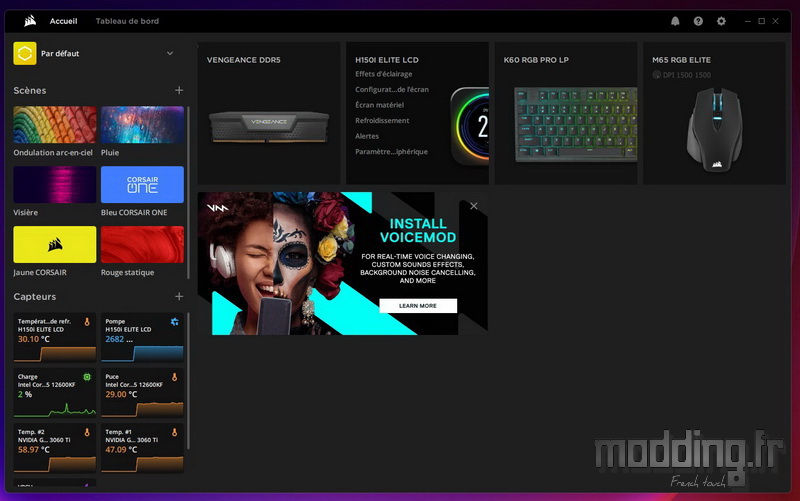Click the Pompe sensor fan icon

pyautogui.click(x=174, y=322)
